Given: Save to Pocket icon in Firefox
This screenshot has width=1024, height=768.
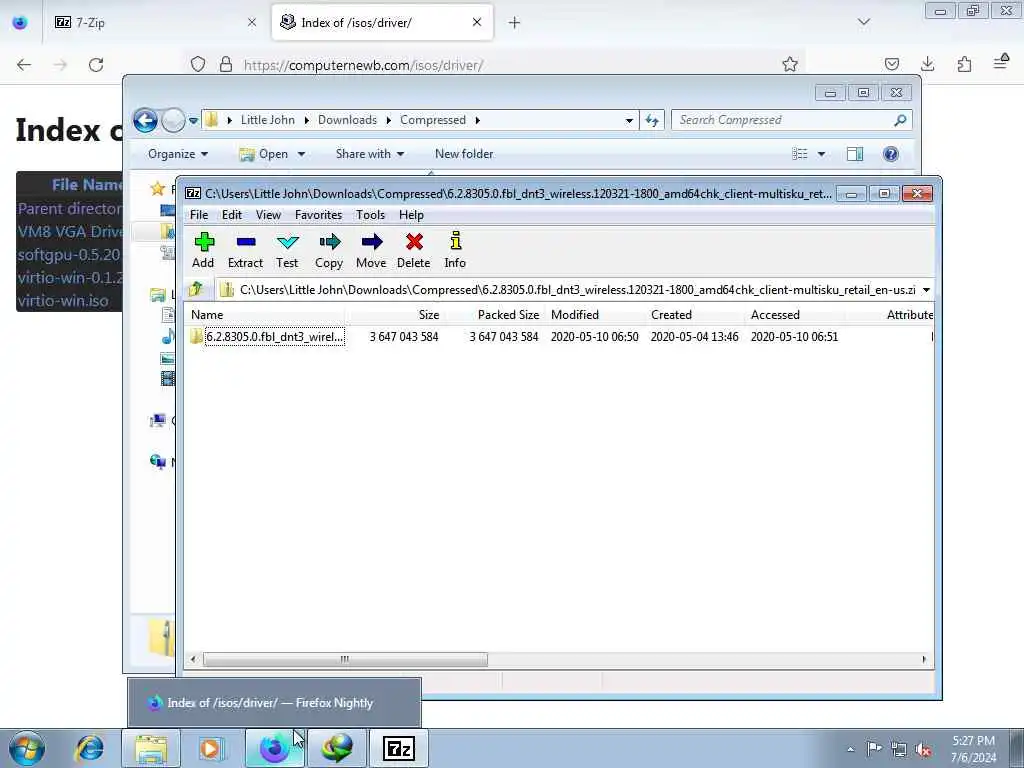Looking at the screenshot, I should pos(891,64).
